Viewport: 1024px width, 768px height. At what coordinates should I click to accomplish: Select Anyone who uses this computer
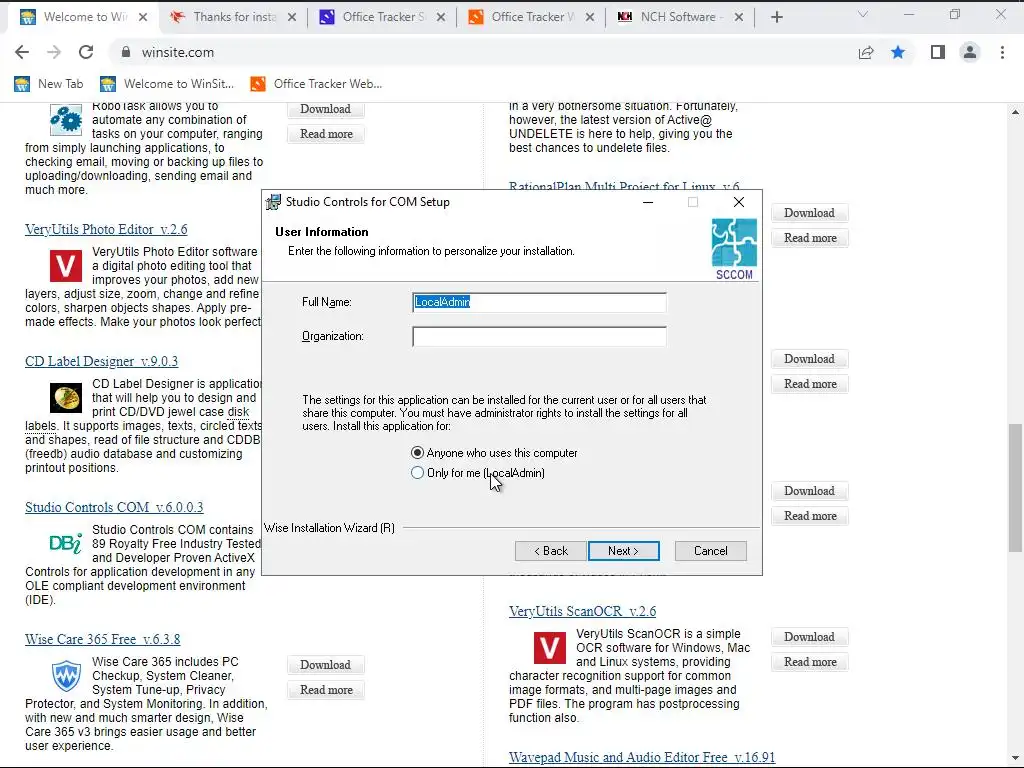click(x=494, y=453)
